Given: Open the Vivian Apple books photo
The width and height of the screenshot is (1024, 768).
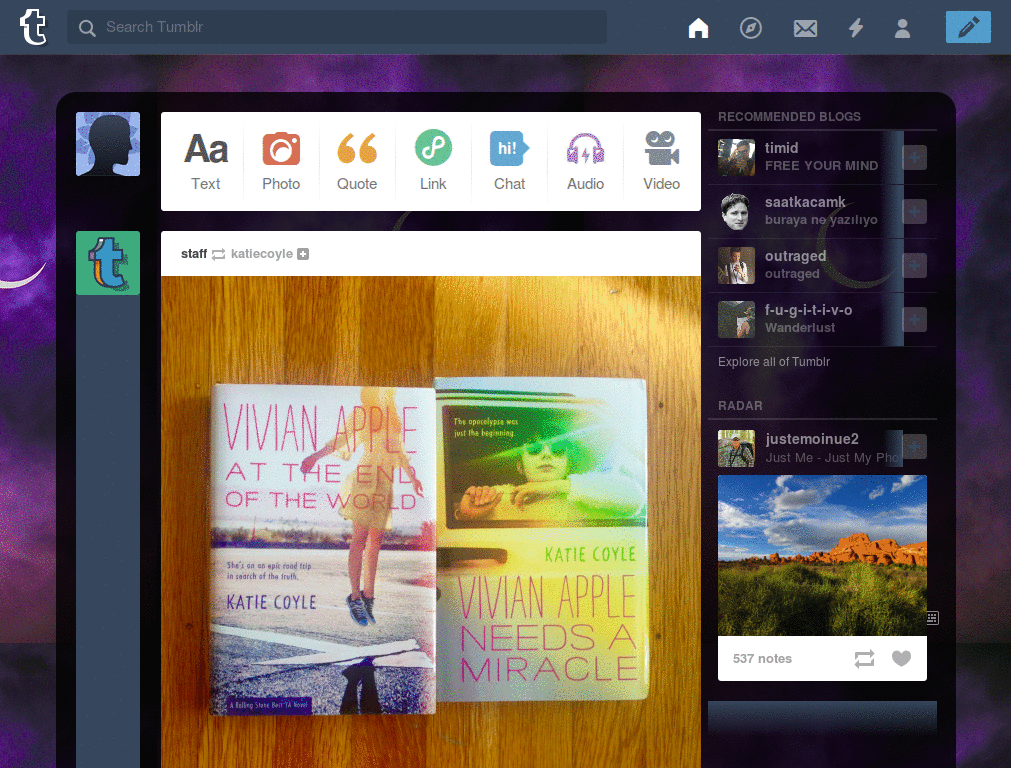Looking at the screenshot, I should 431,522.
